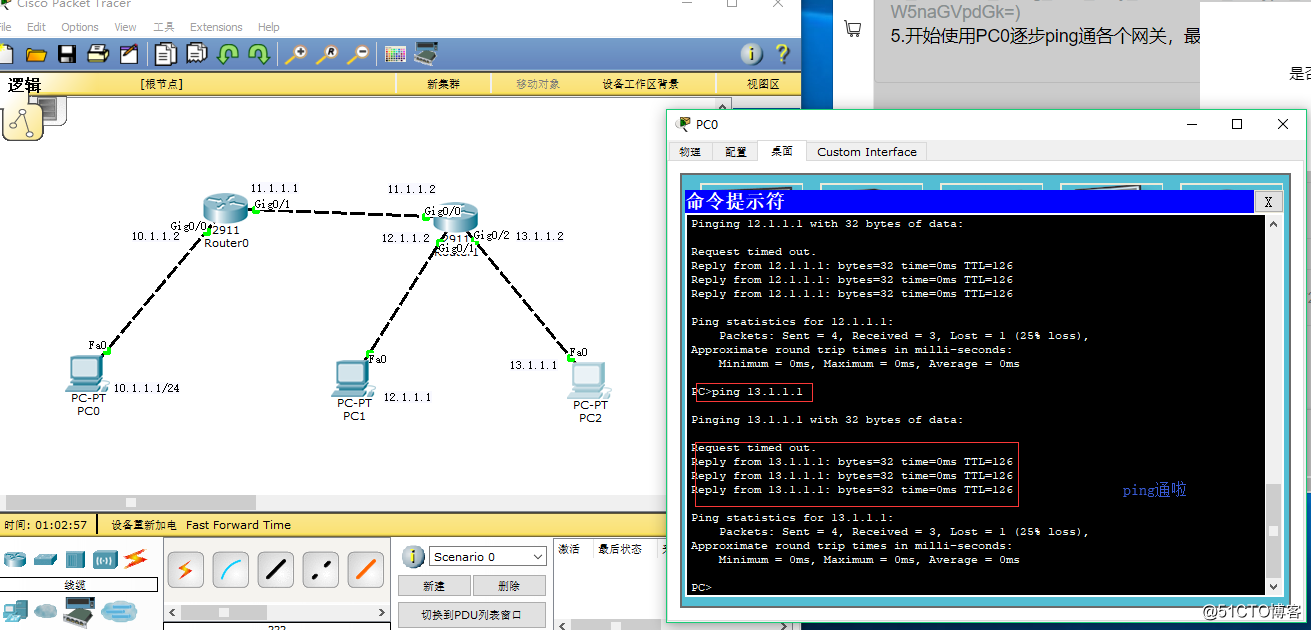Undo with the left green arrow
The width and height of the screenshot is (1311, 630).
click(x=228, y=54)
